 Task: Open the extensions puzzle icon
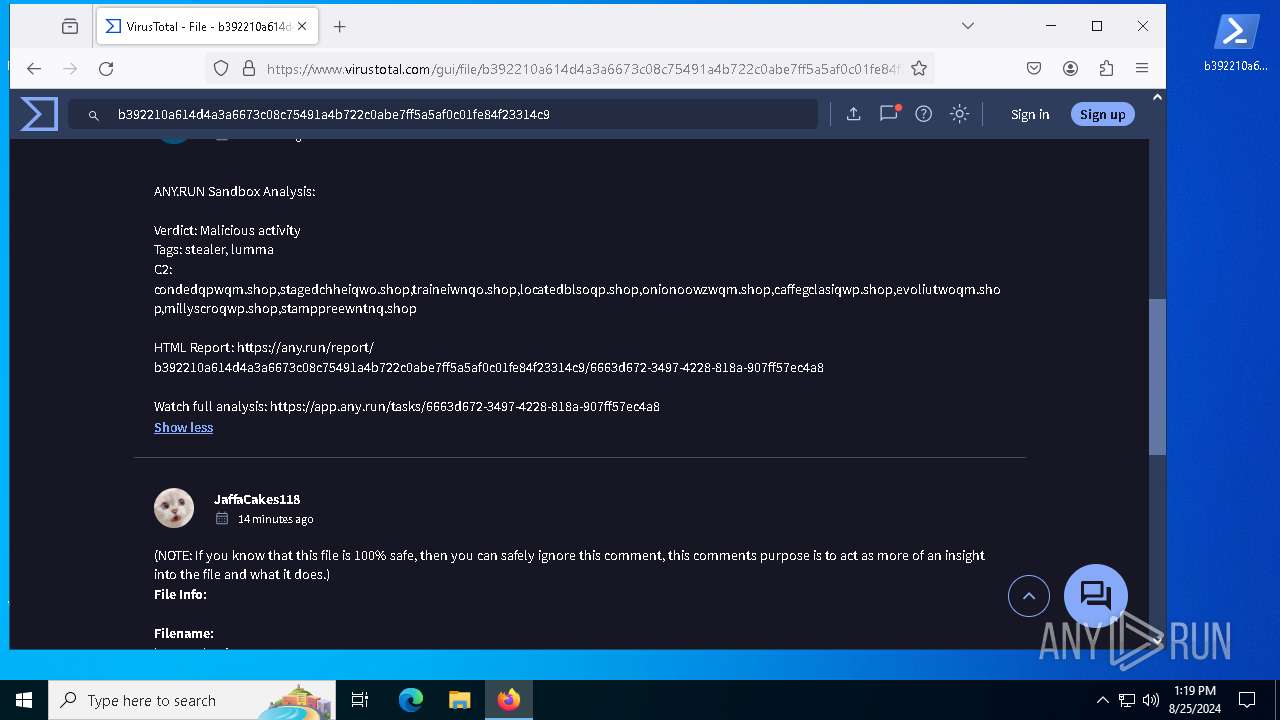tap(1106, 68)
